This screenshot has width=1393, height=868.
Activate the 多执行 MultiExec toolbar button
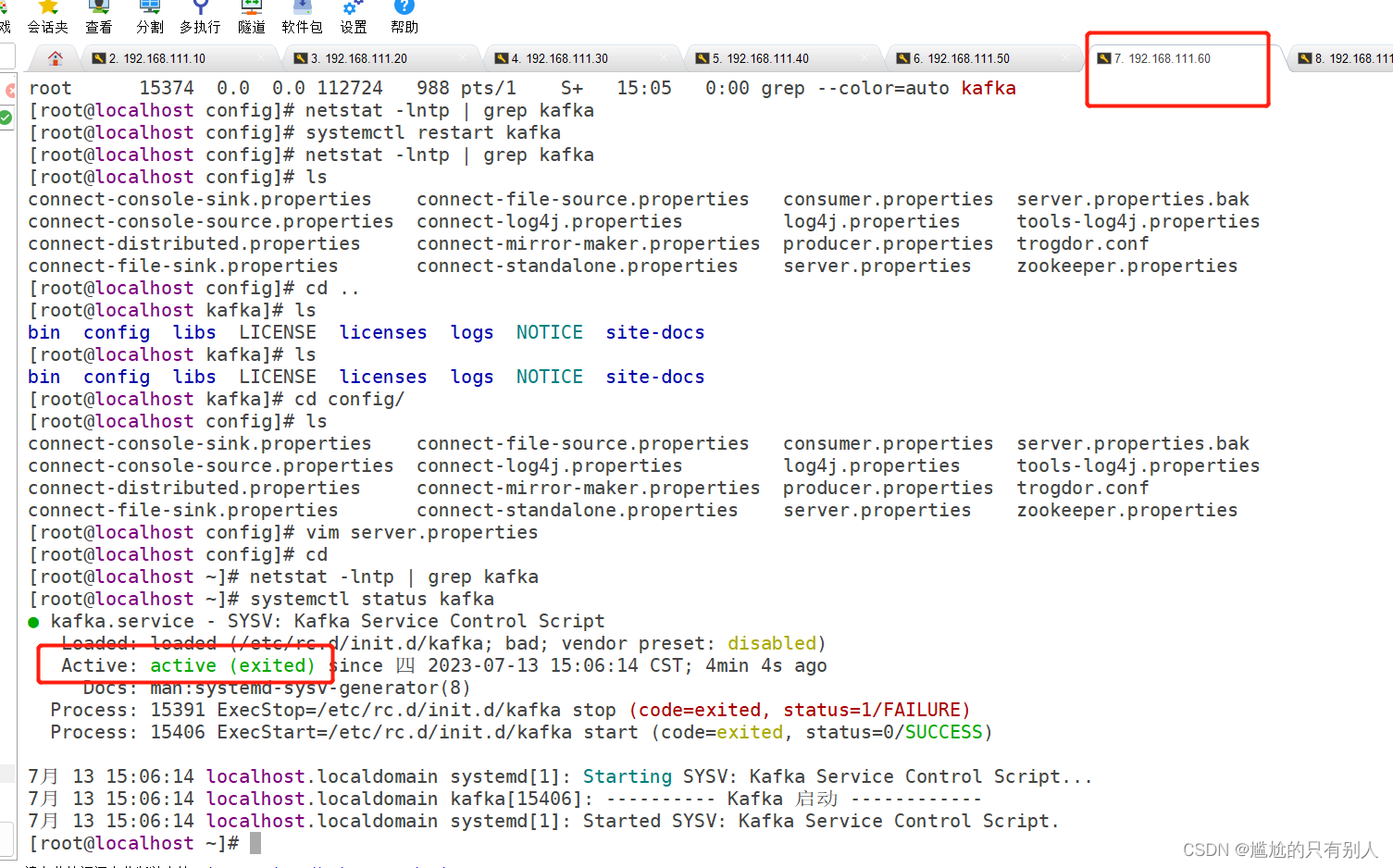coord(200,18)
